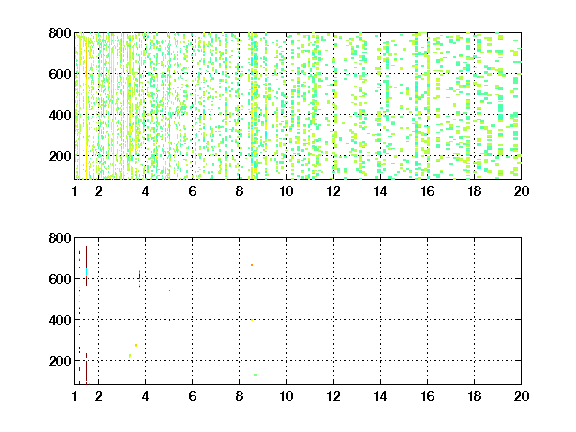
Task: Select x-axis tick label 12 of upper plot
Action: tap(333, 191)
